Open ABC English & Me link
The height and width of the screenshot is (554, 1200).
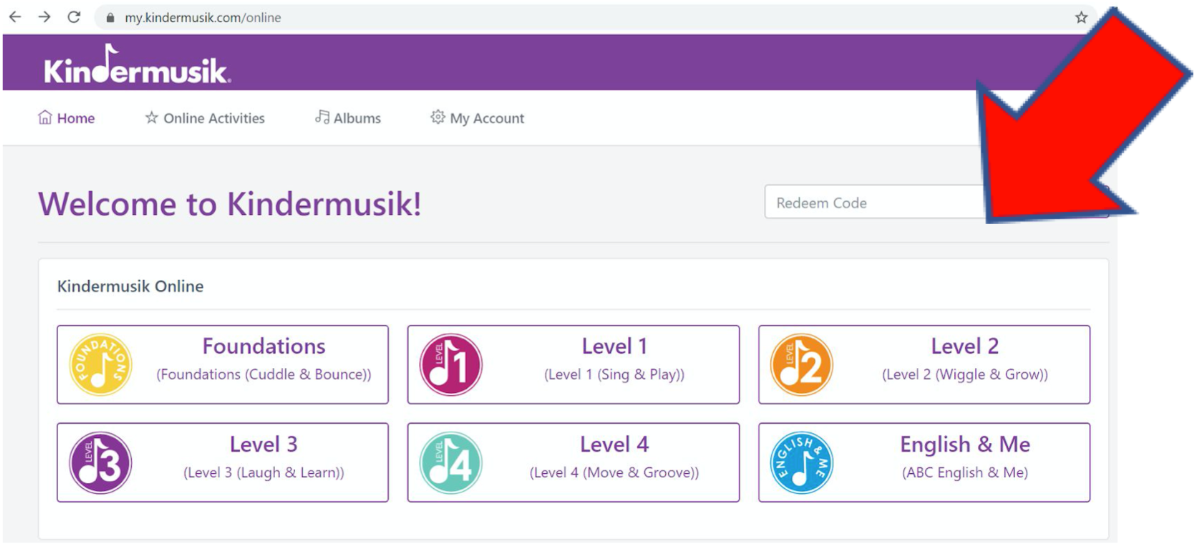(965, 473)
